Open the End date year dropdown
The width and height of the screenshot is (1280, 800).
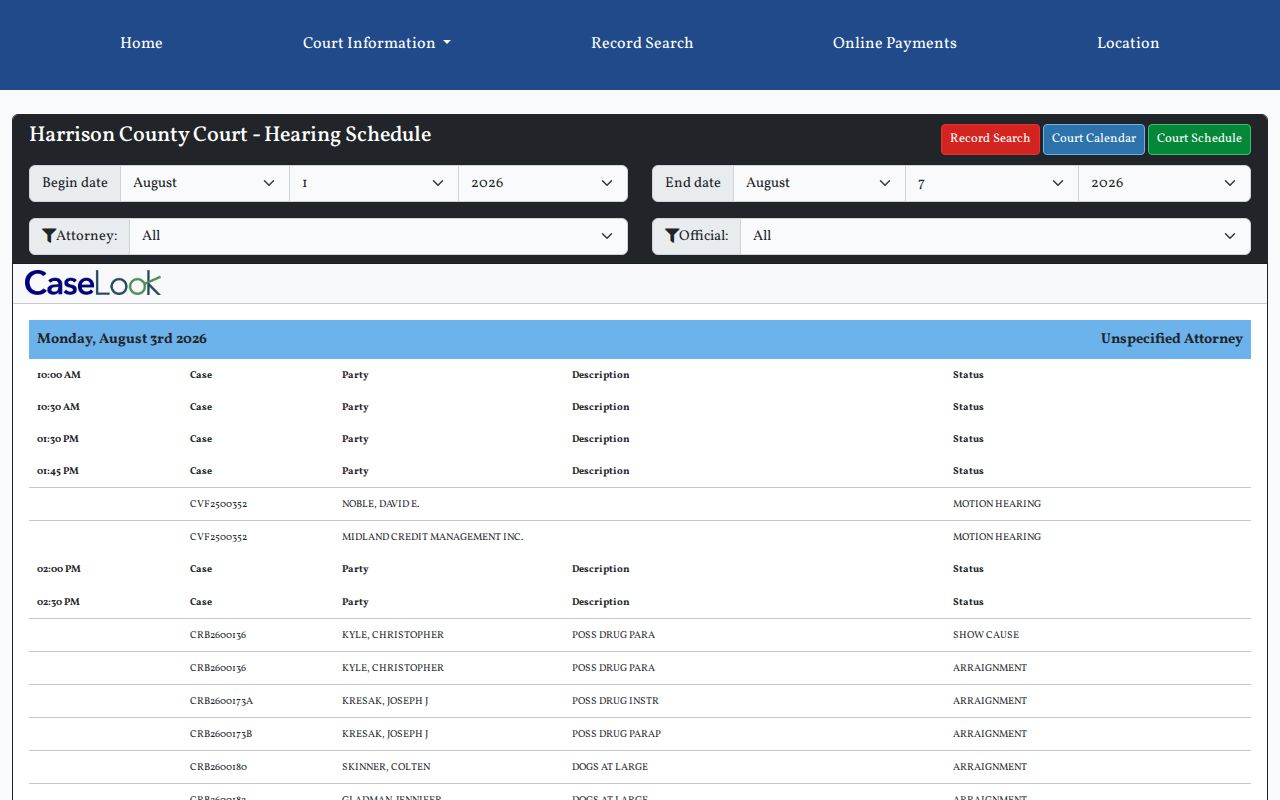(x=1164, y=183)
